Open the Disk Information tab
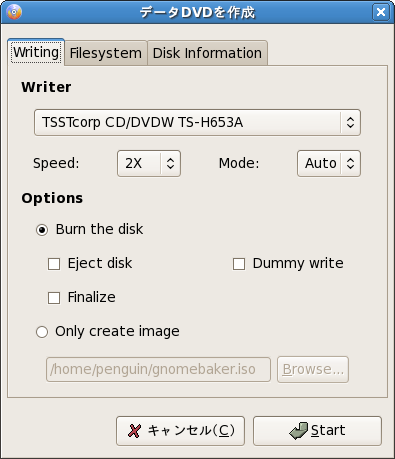Screen dimensions: 395x459 (207, 53)
